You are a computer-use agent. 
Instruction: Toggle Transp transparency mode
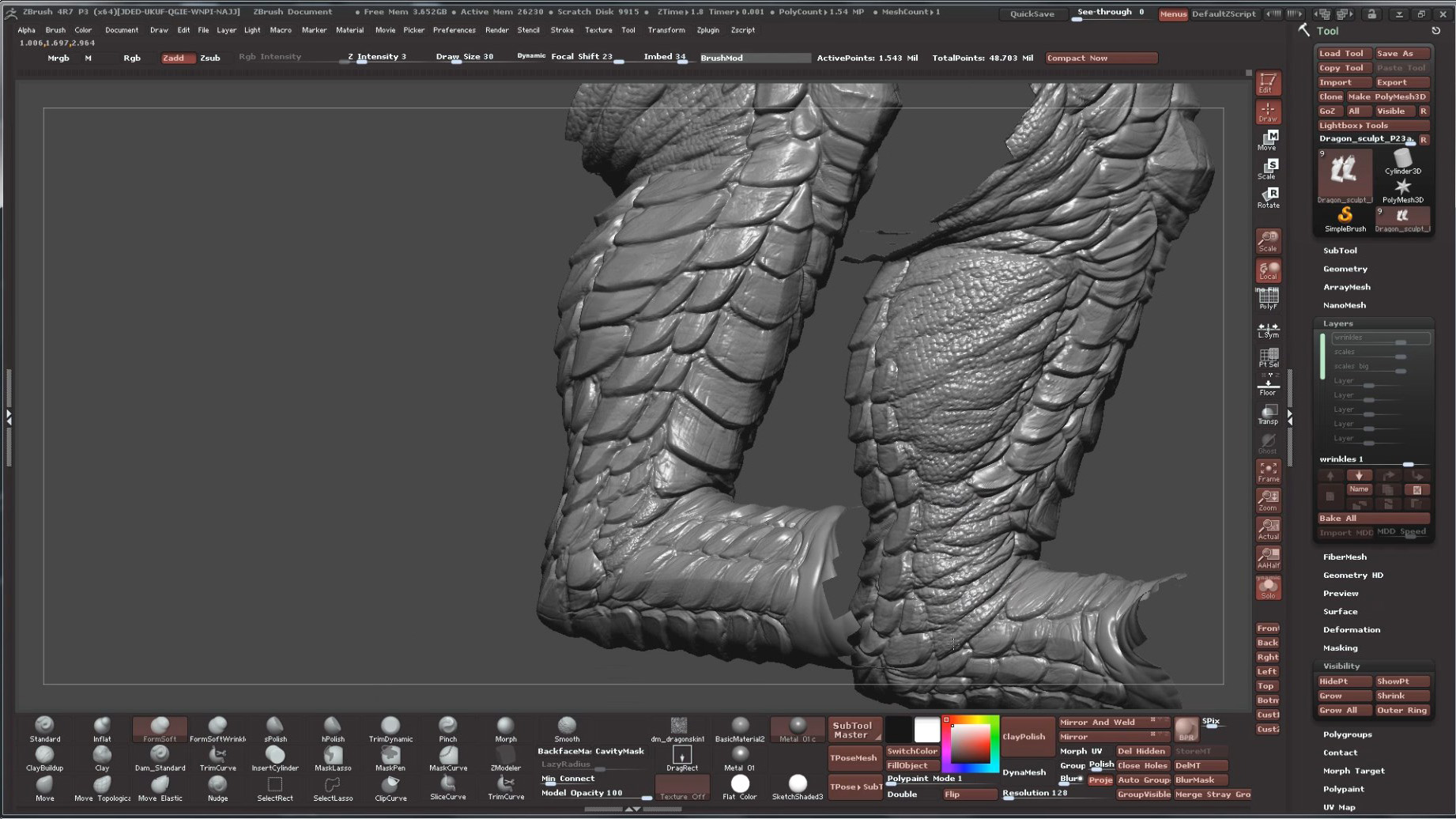click(x=1268, y=414)
